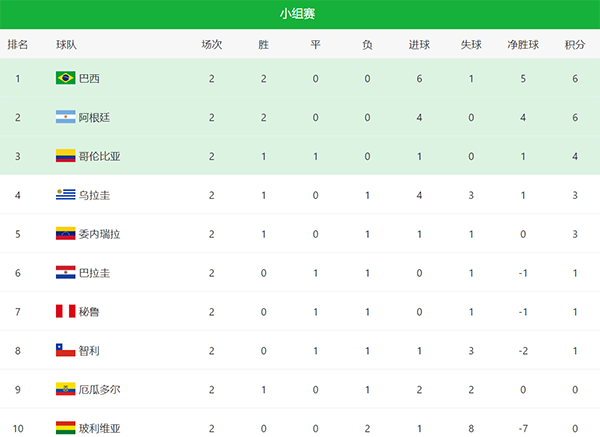Click the Uruguay flag icon
Screen dimensions: 600x437
click(x=66, y=195)
